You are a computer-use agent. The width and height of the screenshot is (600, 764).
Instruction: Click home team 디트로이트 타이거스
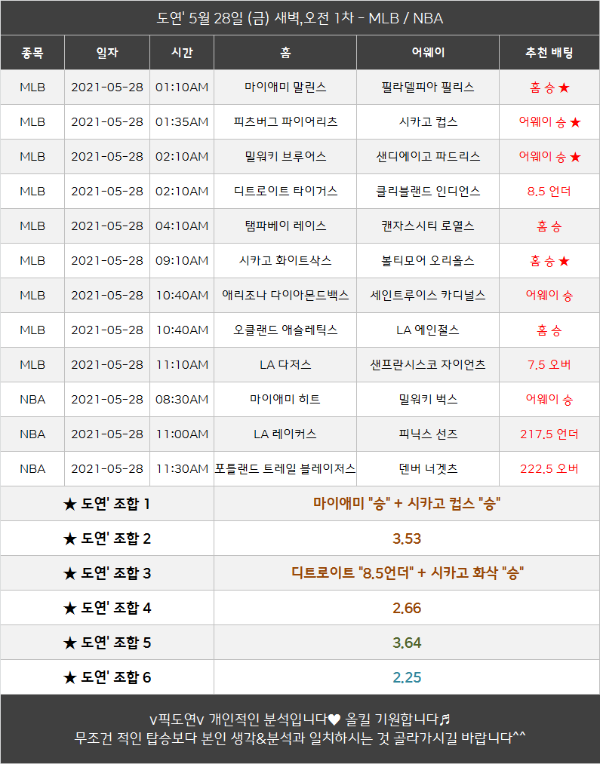(x=285, y=191)
